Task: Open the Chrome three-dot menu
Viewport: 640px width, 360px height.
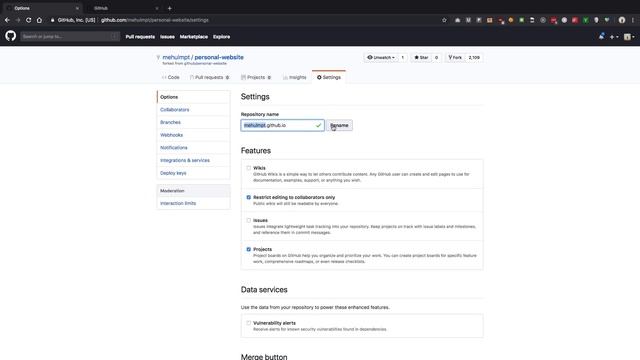Action: click(x=633, y=20)
